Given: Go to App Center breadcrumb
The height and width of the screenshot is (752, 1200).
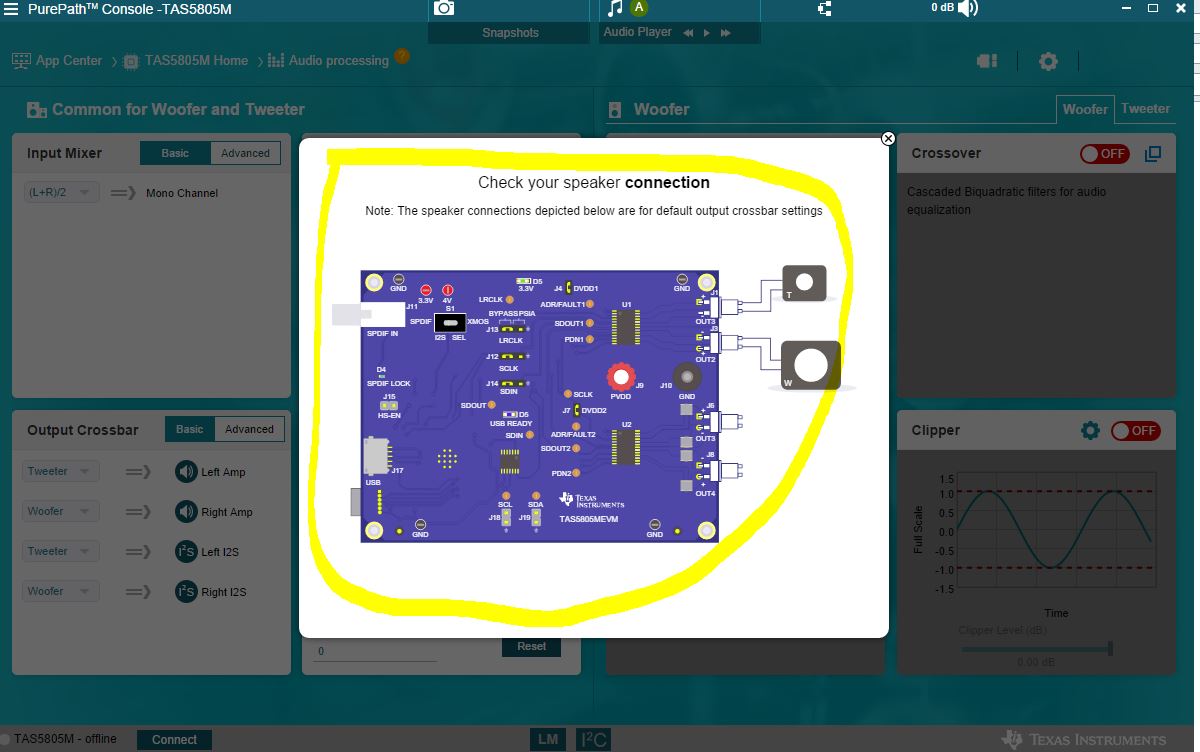Looking at the screenshot, I should click(x=69, y=60).
